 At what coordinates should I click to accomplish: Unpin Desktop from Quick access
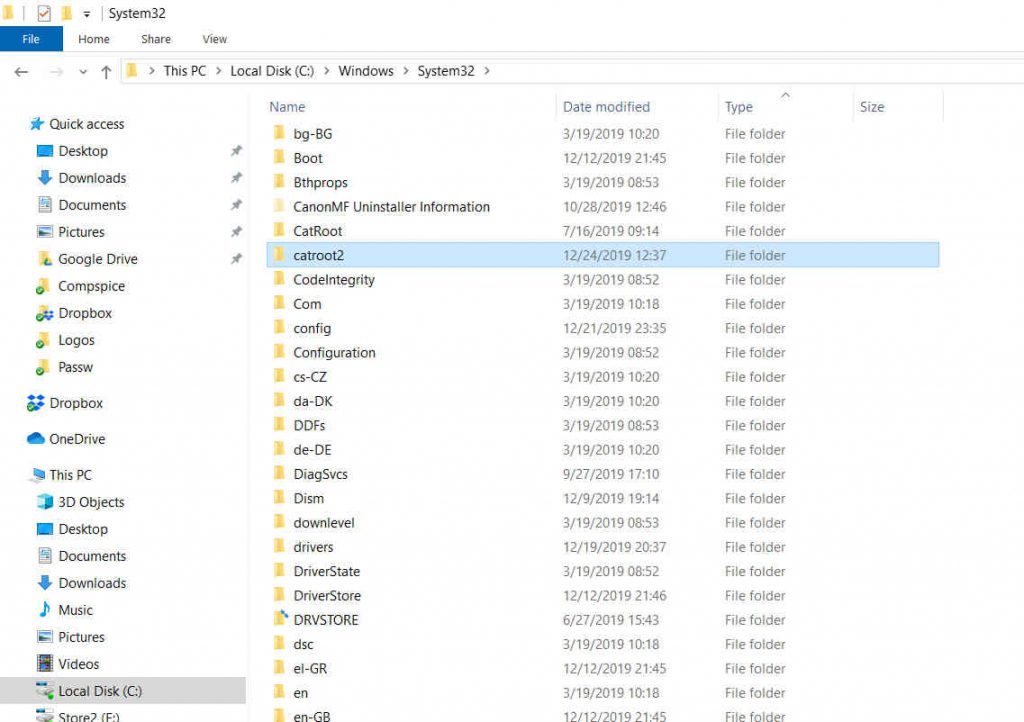[236, 151]
